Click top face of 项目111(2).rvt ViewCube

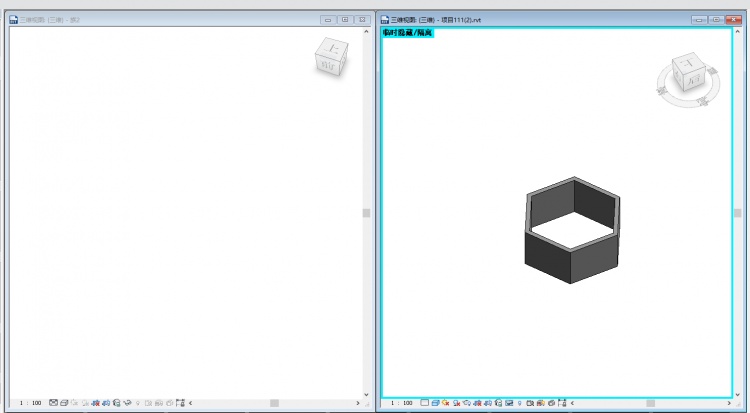(x=688, y=63)
